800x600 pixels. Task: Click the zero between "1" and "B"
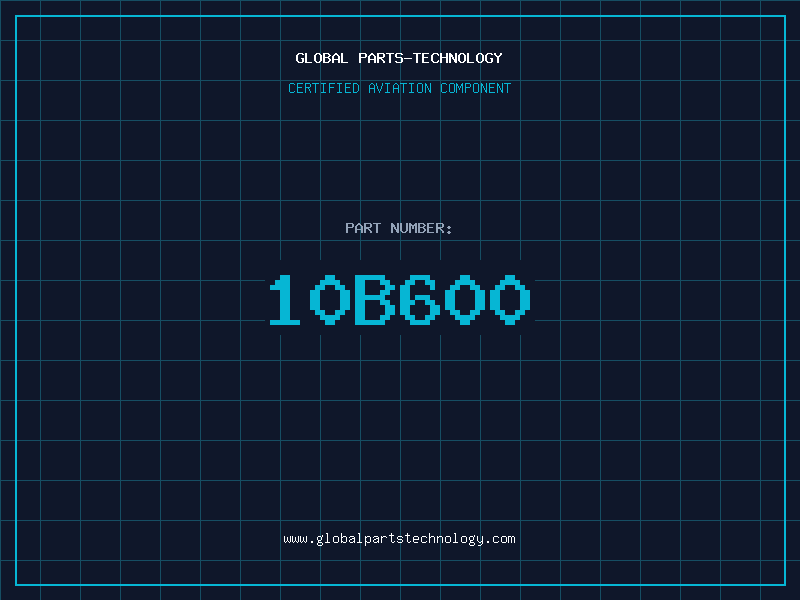tap(330, 300)
